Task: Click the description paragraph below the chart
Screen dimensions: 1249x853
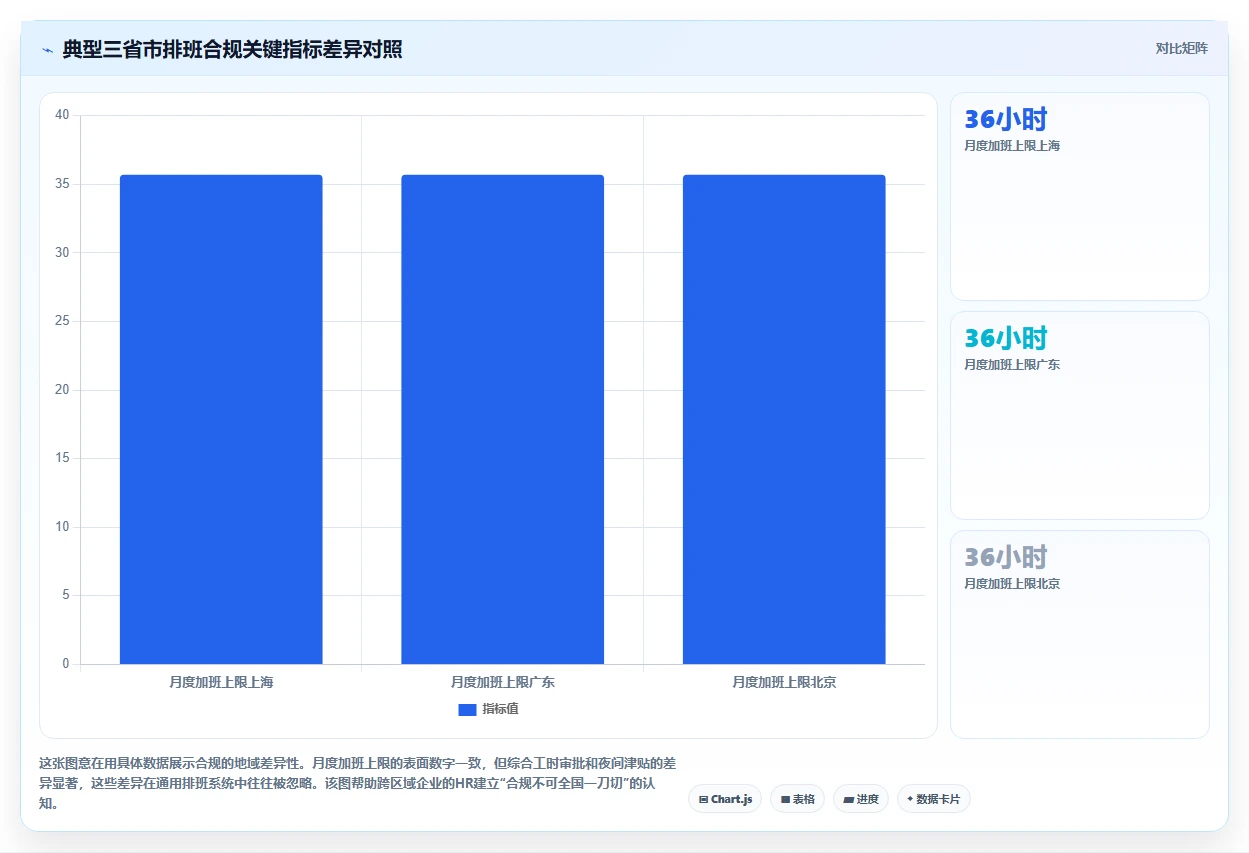Action: [358, 783]
